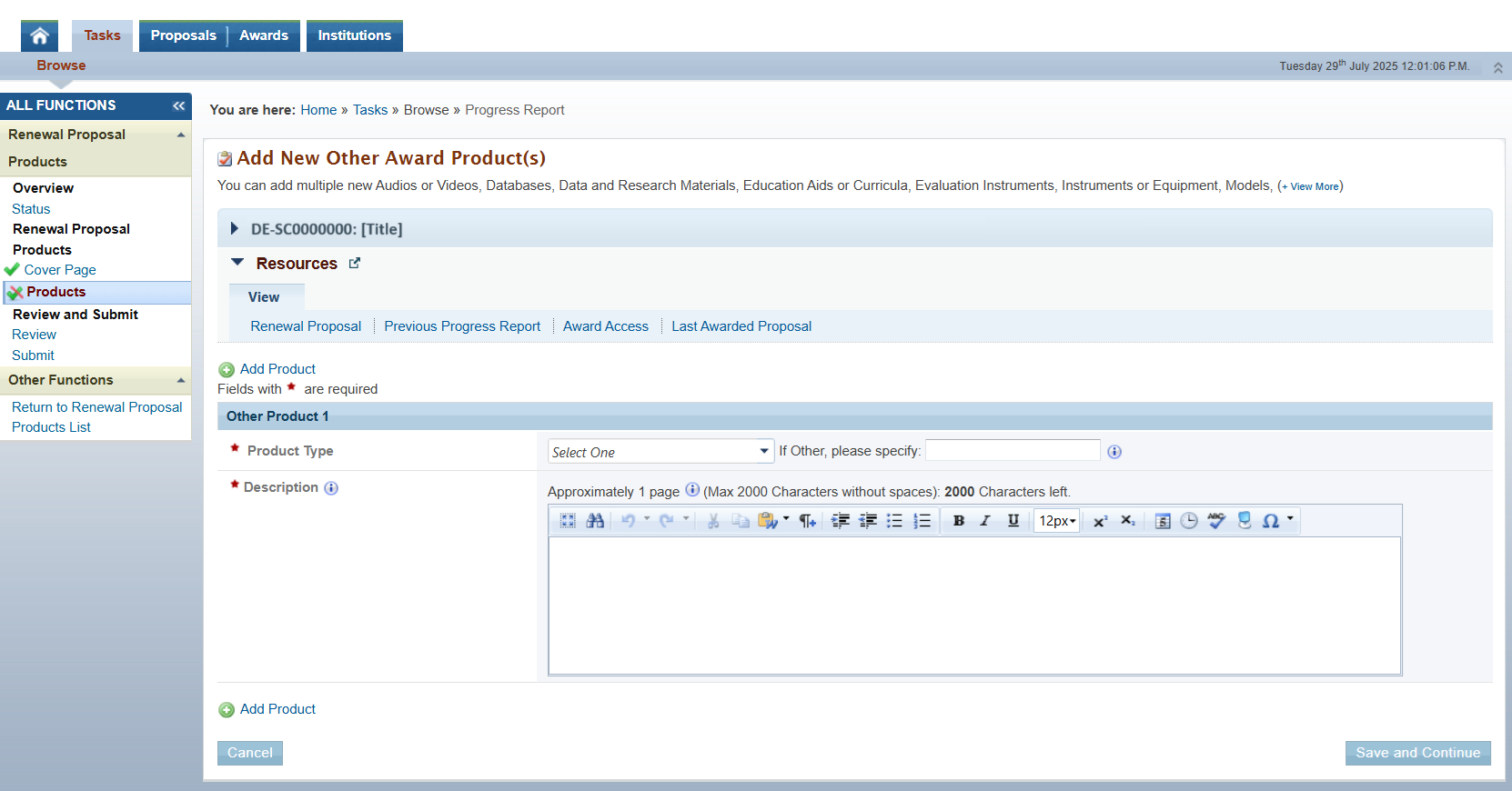
Task: Click the Find and Replace binoculars icon
Action: point(595,521)
